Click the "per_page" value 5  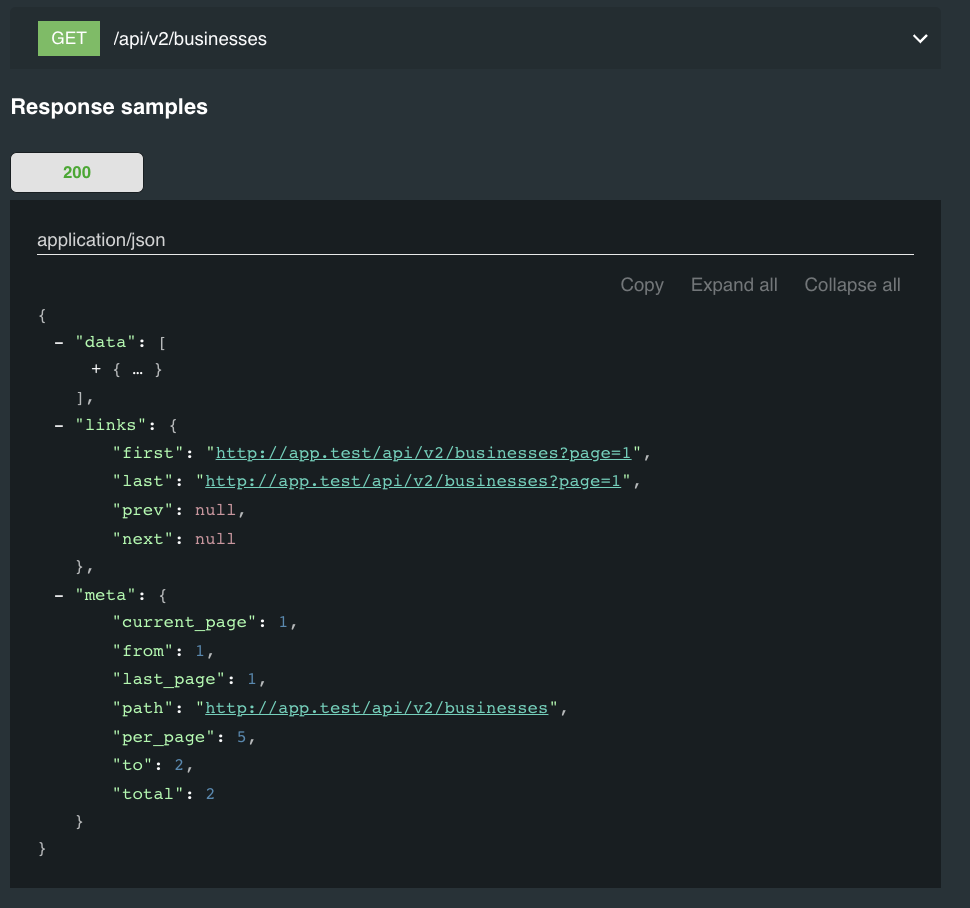click(x=242, y=736)
